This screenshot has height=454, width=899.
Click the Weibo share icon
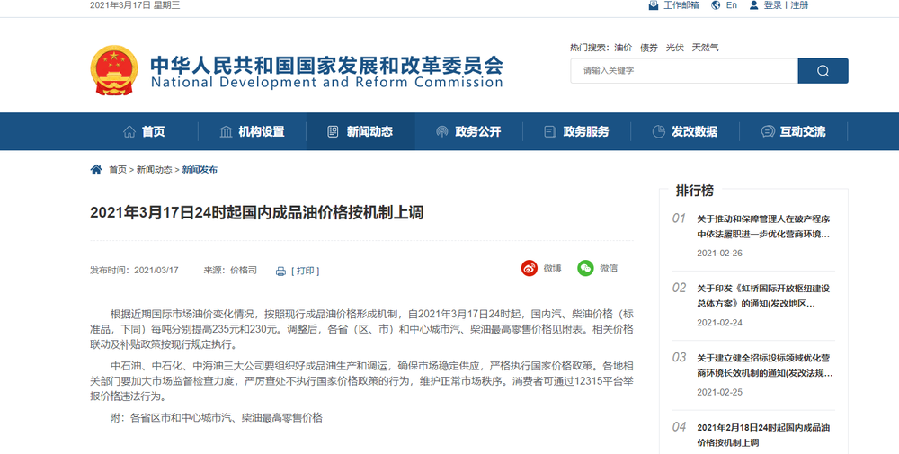[529, 268]
